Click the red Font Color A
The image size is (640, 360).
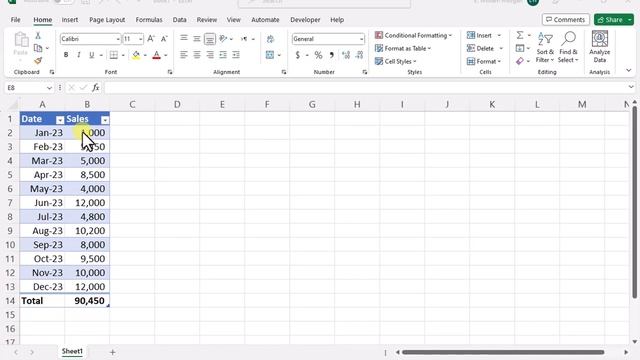tap(156, 55)
